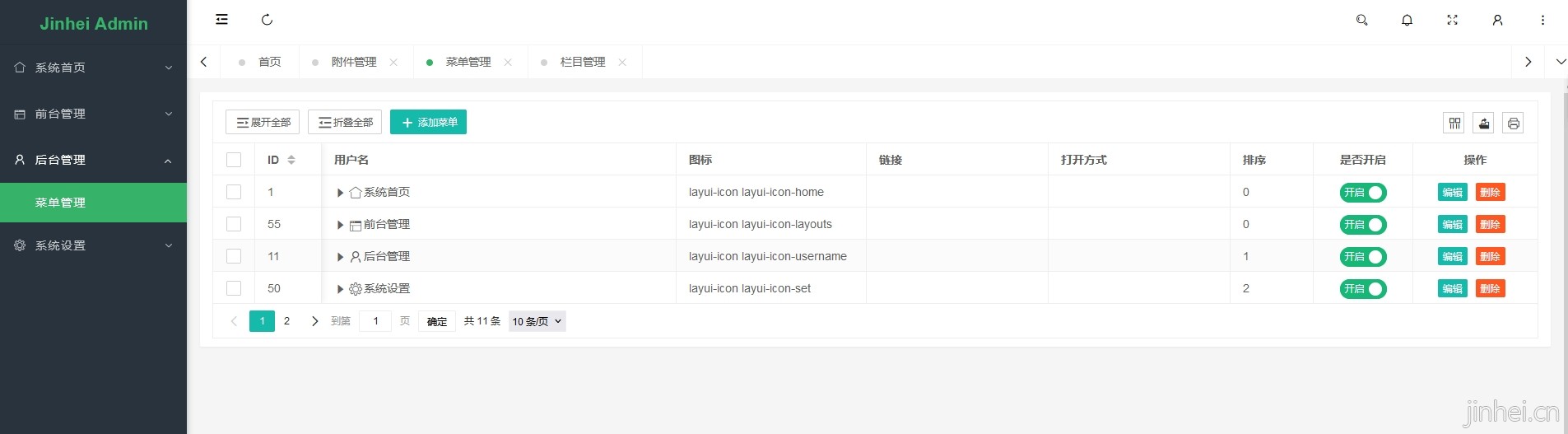Click the print table icon
Viewport: 1568px width, 434px height.
1513,123
